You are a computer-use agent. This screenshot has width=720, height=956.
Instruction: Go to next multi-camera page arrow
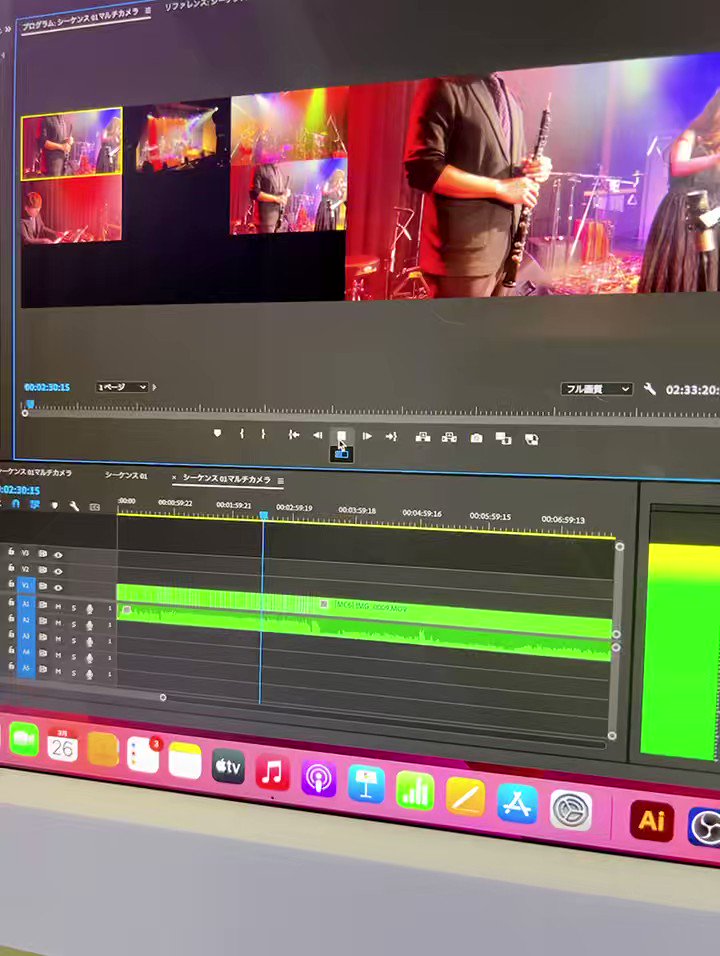click(155, 387)
